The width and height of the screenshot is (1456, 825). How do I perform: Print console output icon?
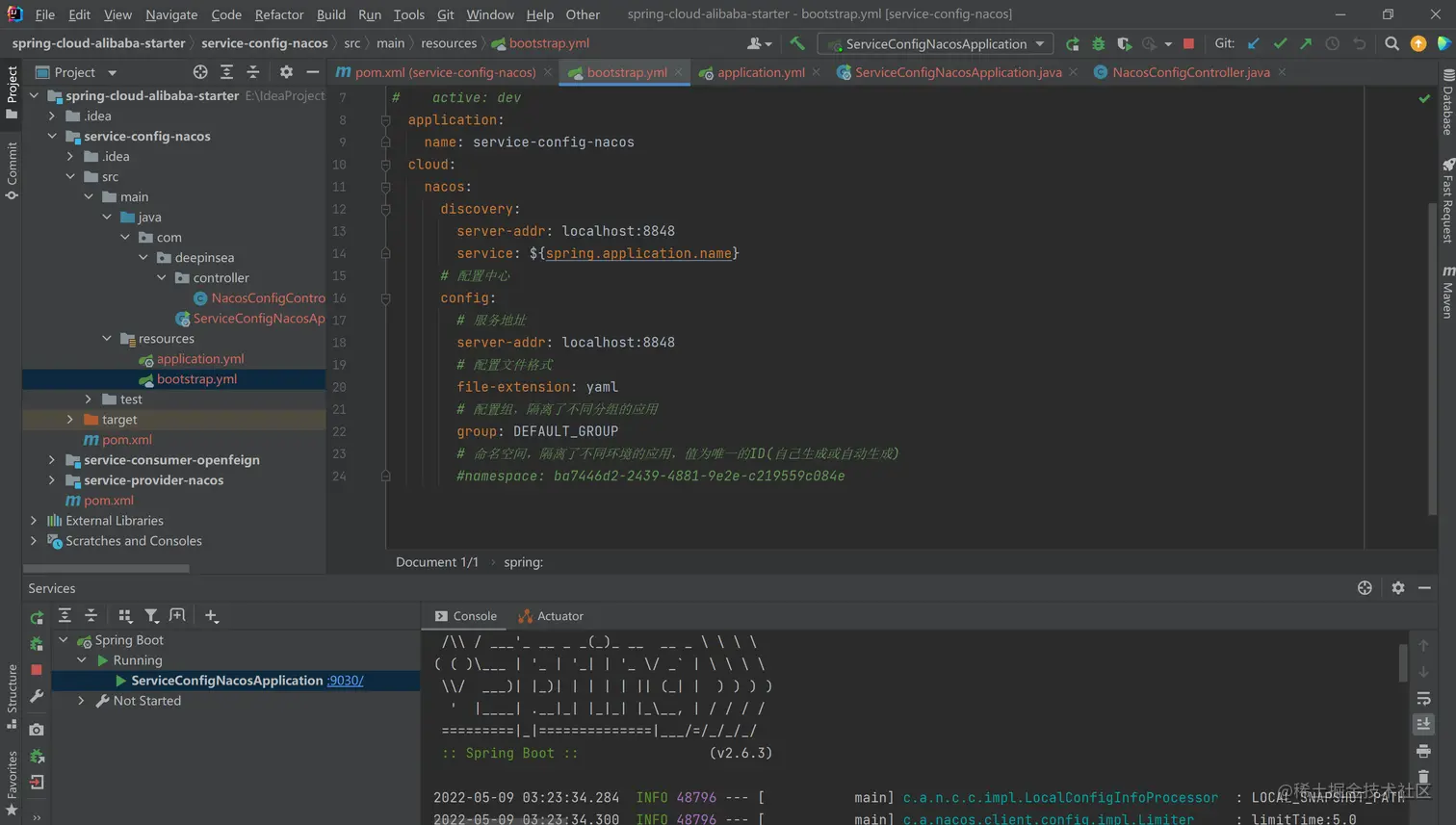tap(1424, 750)
